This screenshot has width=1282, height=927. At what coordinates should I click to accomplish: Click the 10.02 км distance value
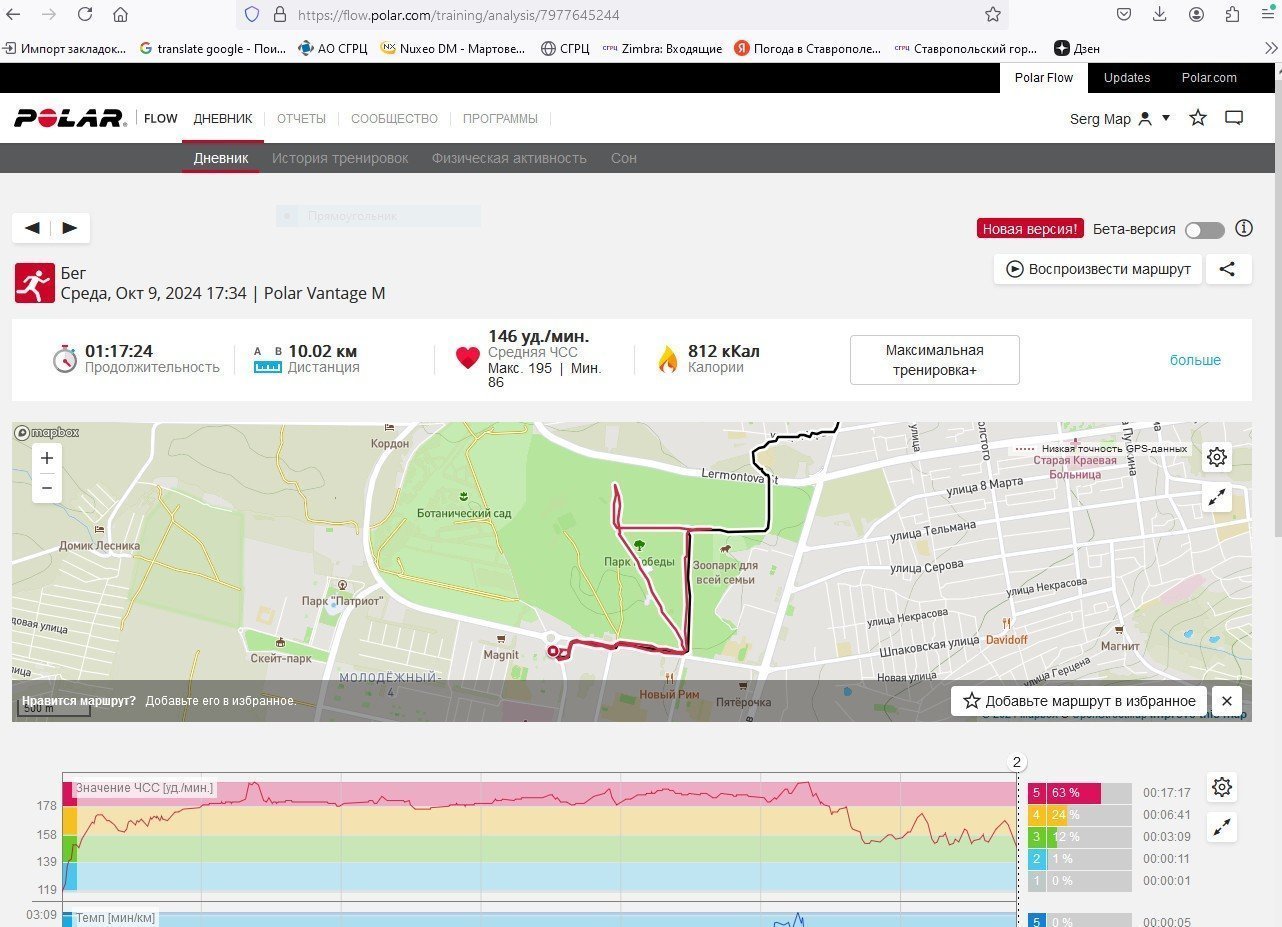[x=322, y=351]
